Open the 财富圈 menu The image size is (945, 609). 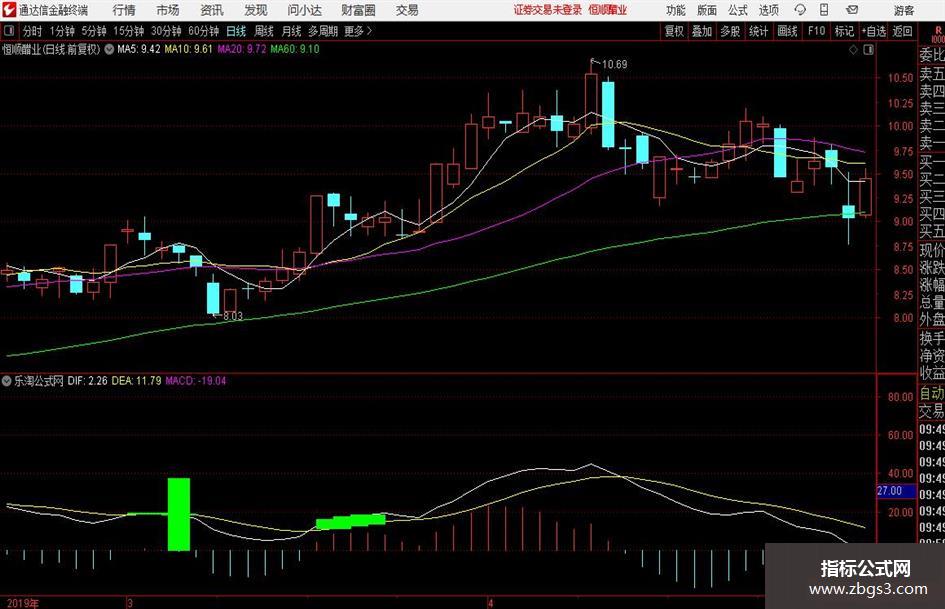pos(358,10)
